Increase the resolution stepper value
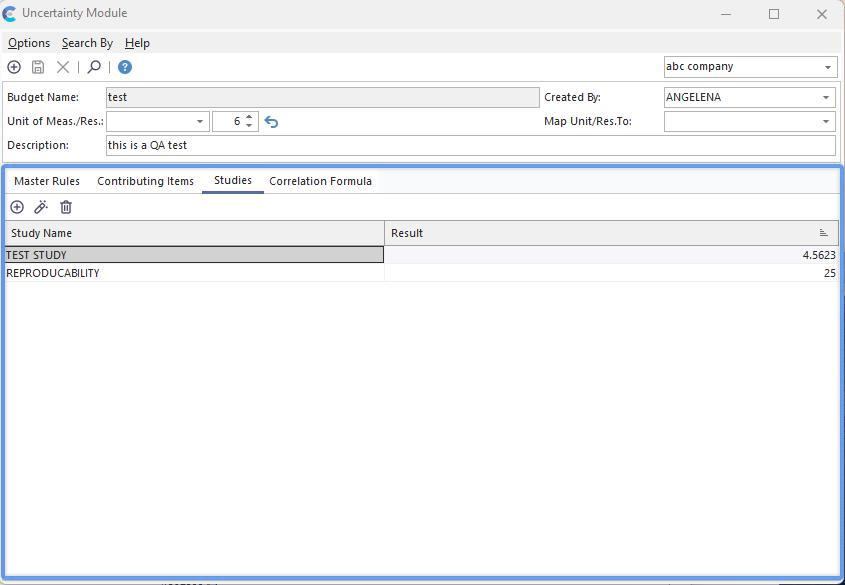 [x=249, y=117]
